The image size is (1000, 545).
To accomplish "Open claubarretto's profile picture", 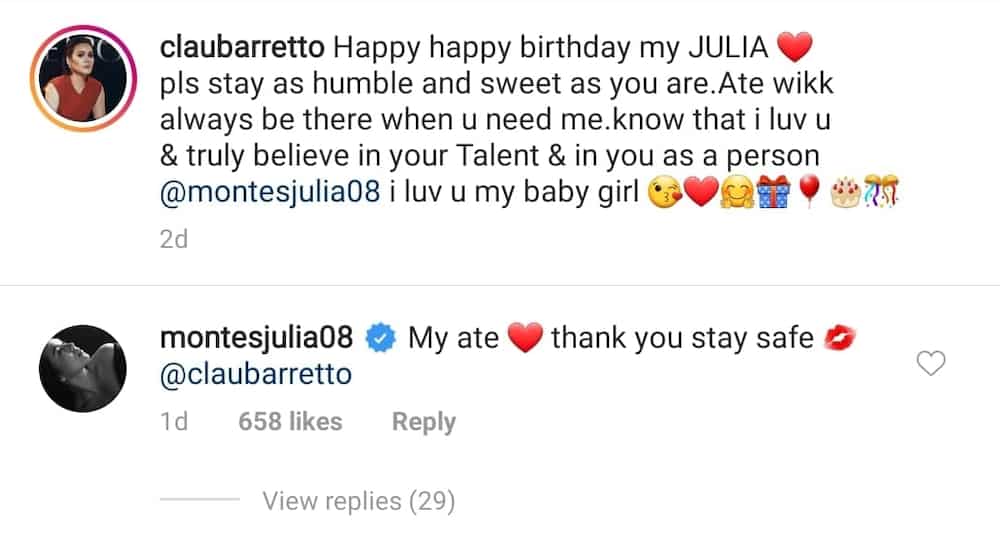I will click(83, 78).
